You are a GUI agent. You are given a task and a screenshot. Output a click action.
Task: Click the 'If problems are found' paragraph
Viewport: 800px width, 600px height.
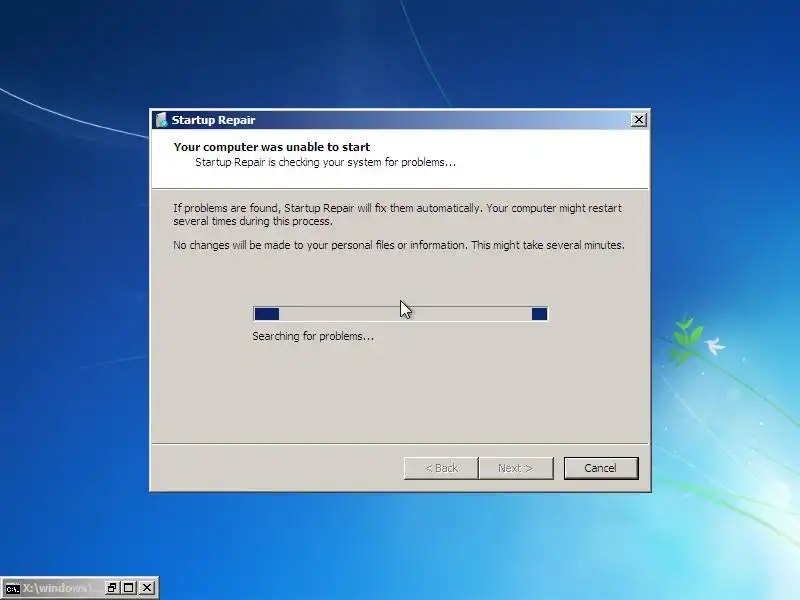397,215
